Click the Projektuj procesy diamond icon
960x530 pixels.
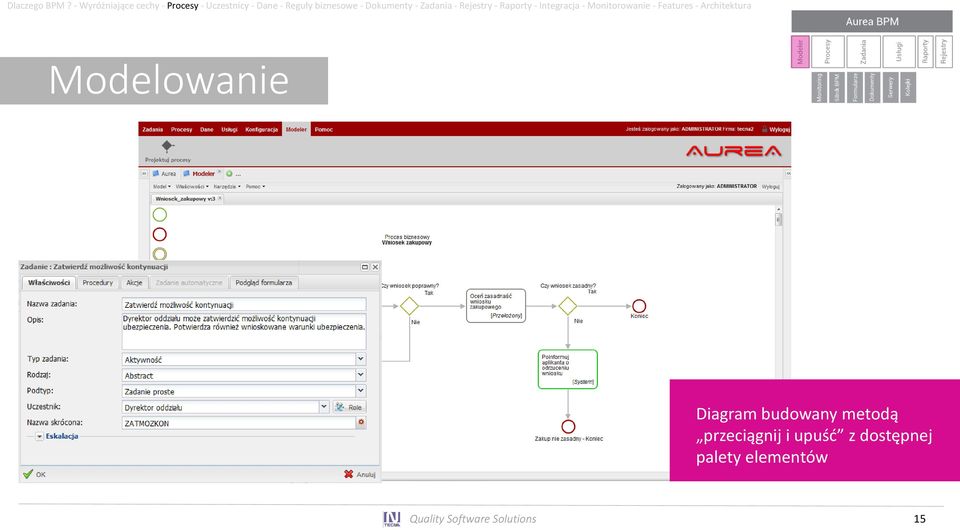point(167,146)
